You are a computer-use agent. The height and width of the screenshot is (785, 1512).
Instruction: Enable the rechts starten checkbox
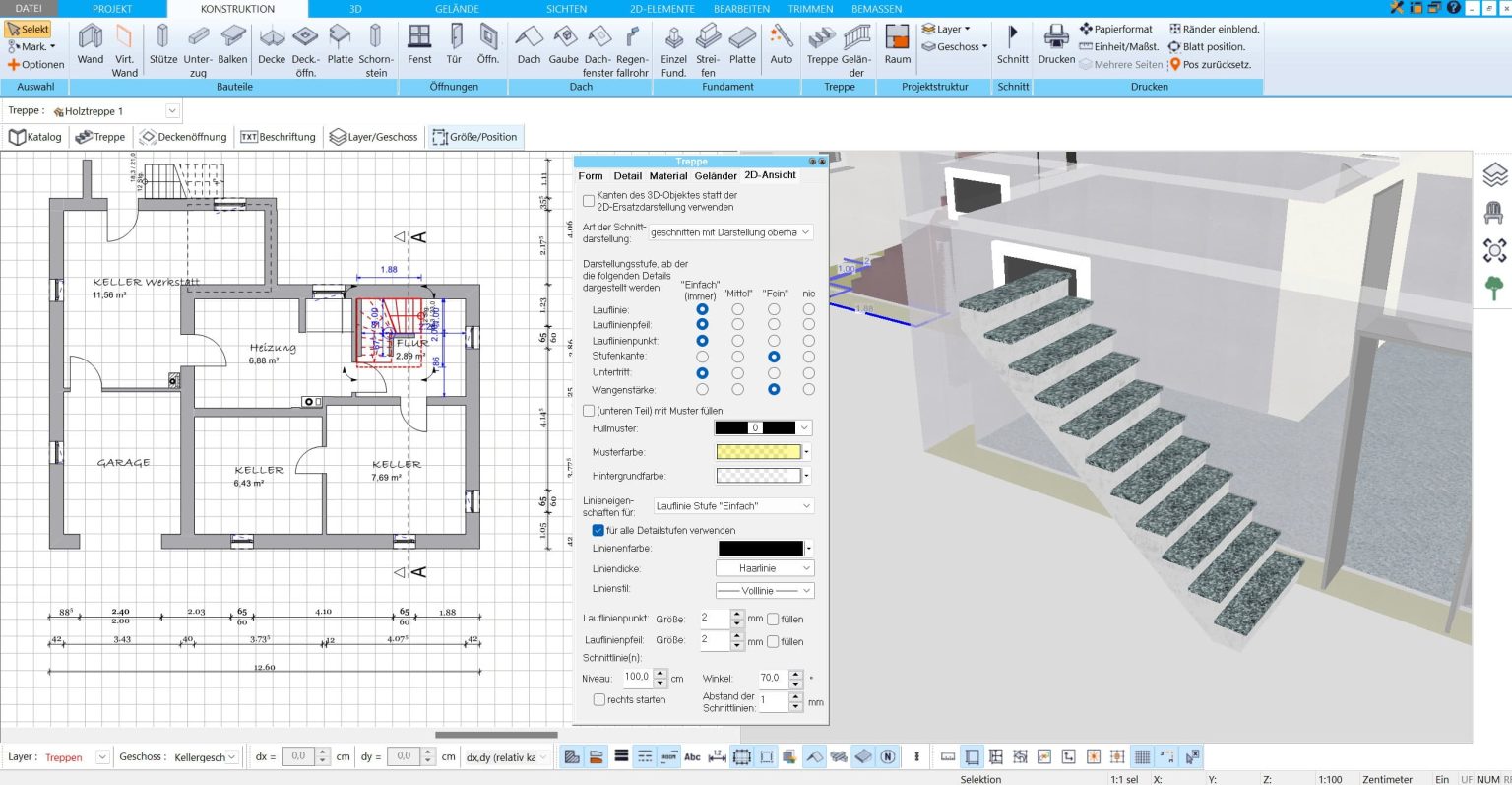[599, 699]
